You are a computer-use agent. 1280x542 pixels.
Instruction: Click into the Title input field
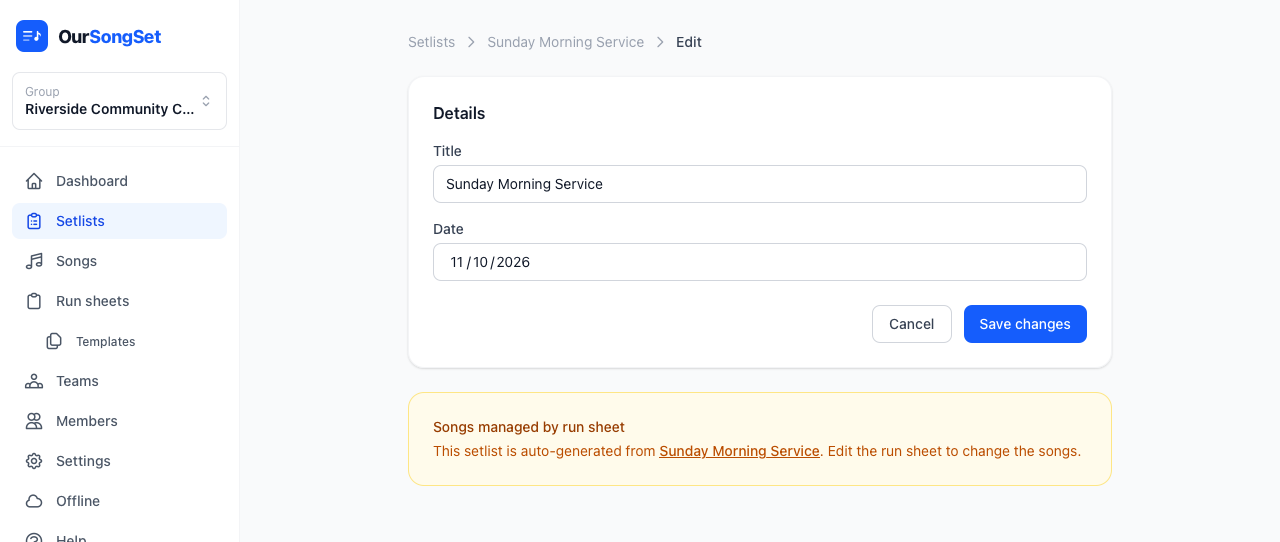pyautogui.click(x=759, y=184)
